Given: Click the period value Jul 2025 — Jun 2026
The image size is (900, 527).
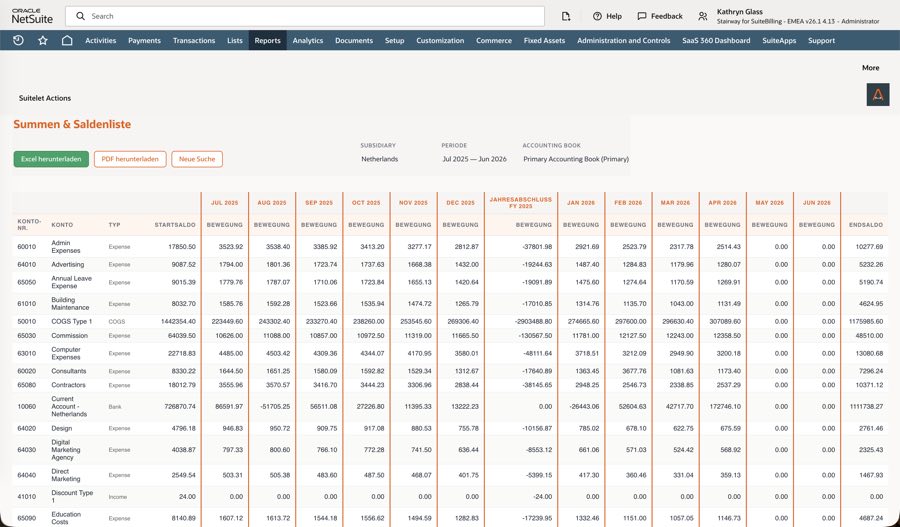Looking at the screenshot, I should 474,159.
